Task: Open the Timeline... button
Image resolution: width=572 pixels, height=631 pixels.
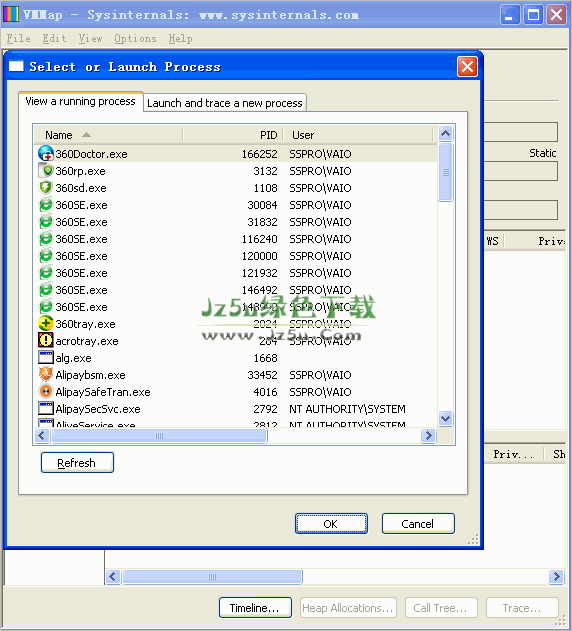Action: [255, 608]
